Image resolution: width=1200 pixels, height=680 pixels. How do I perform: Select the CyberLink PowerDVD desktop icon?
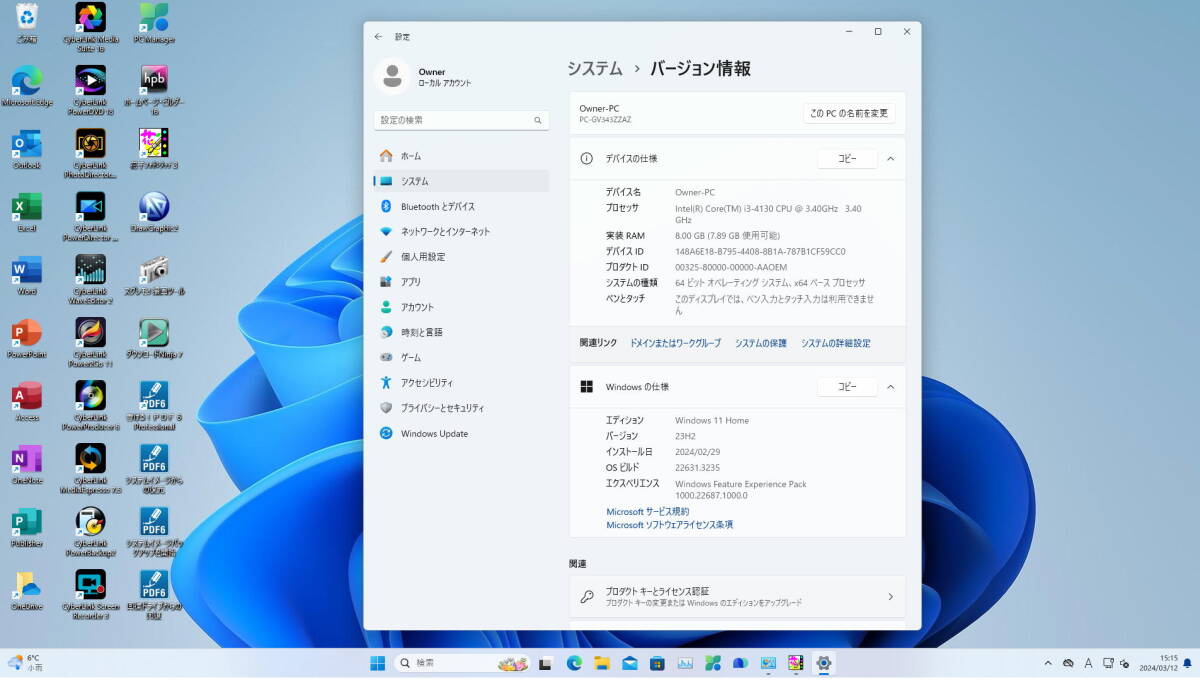[x=90, y=90]
